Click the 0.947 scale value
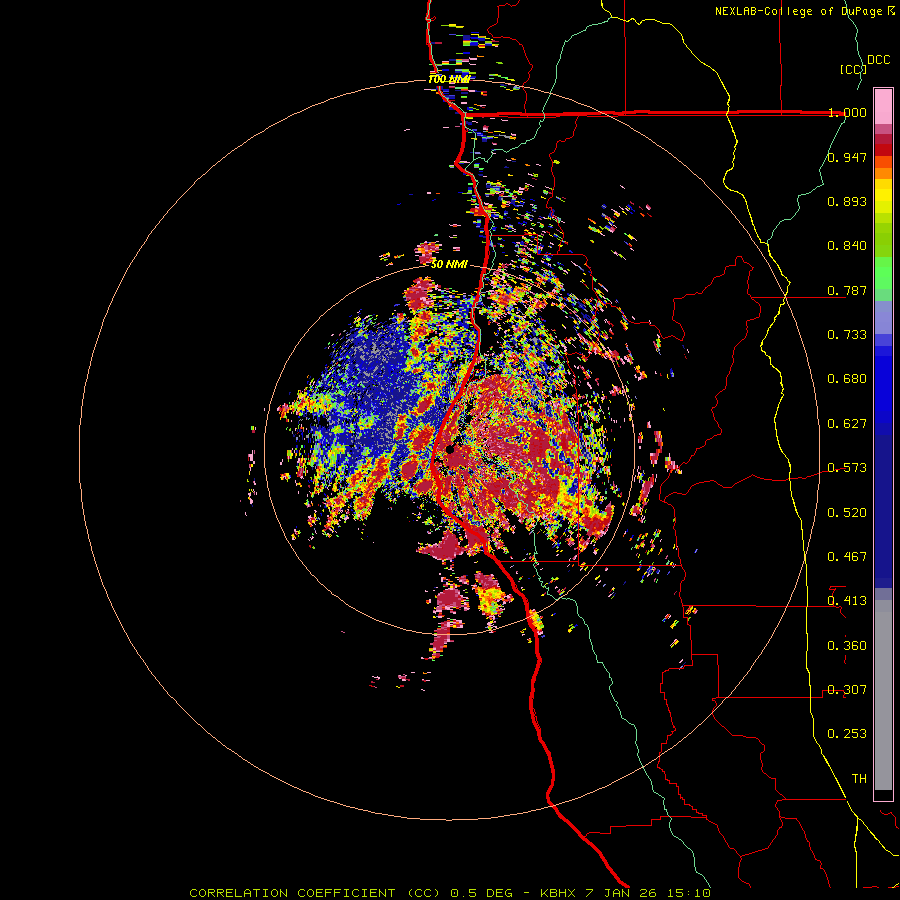Viewport: 900px width, 900px height. [x=847, y=157]
